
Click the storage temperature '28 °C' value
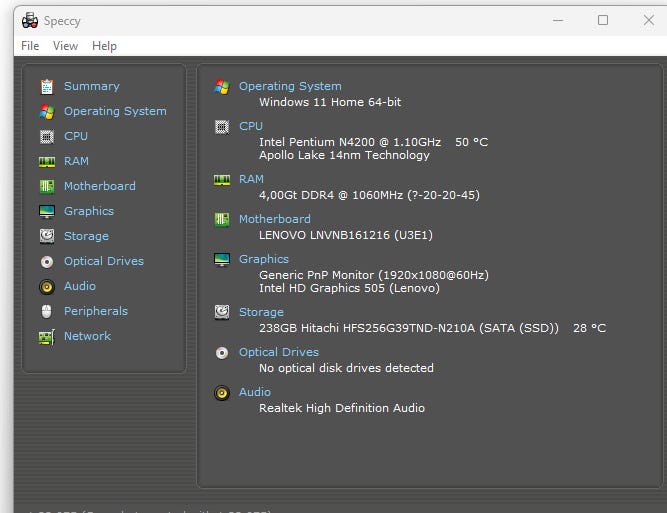590,328
